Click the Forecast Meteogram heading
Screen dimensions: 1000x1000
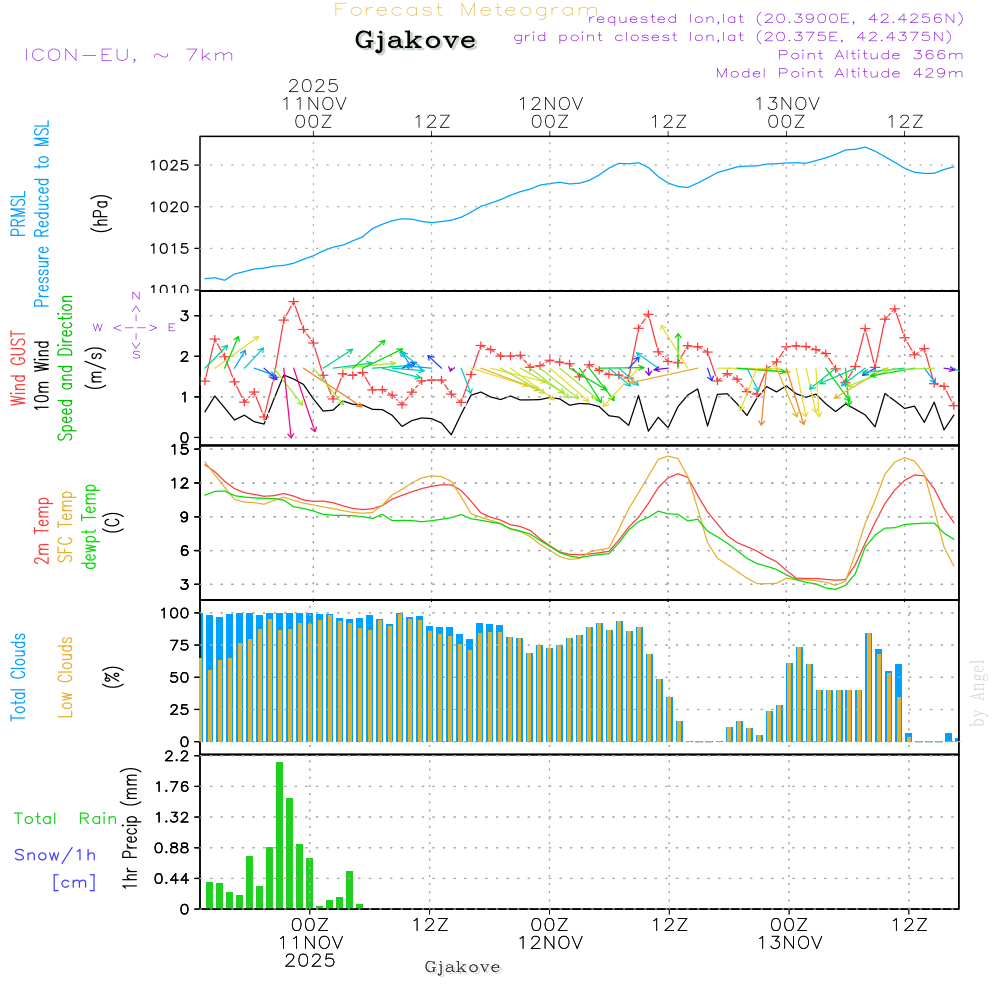(x=466, y=10)
